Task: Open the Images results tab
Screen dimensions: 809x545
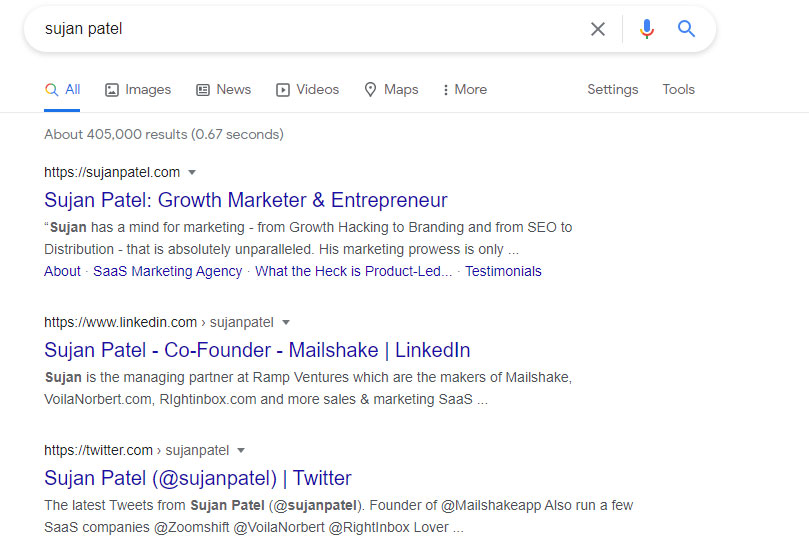Action: coord(138,89)
